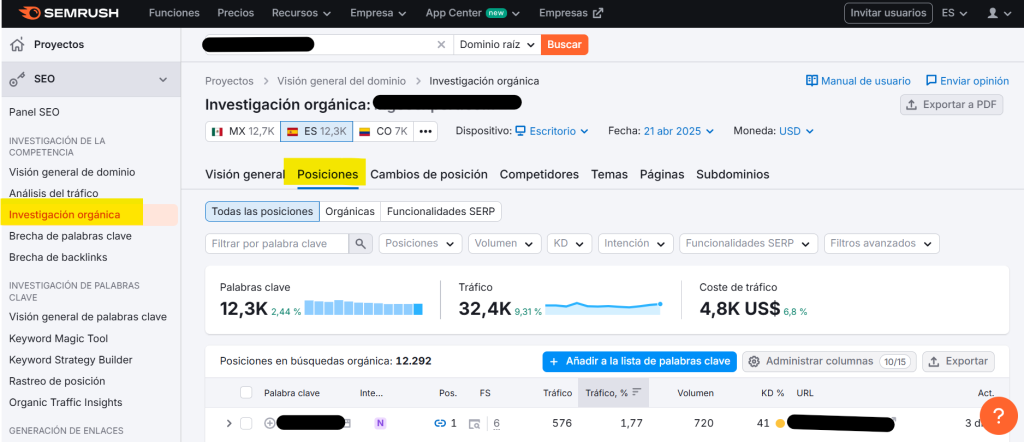The width and height of the screenshot is (1024, 442).
Task: Click the Proyectos home icon in sidebar
Action: click(x=17, y=45)
